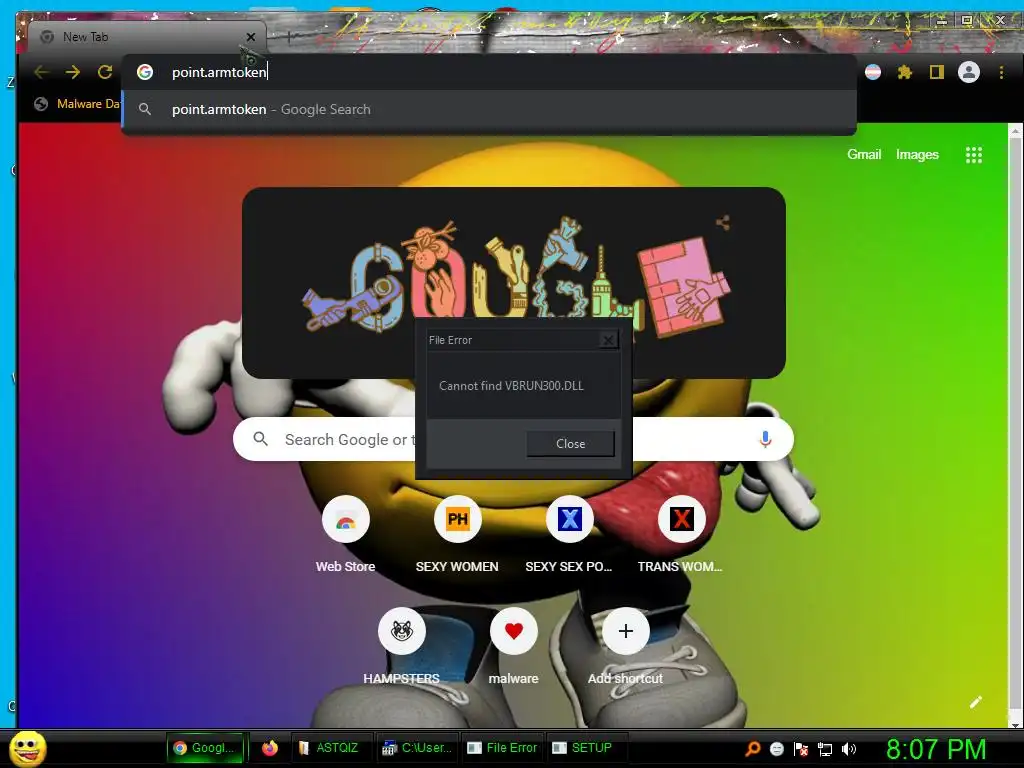Click the tray flag with red X icon
1024x768 pixels.
click(x=801, y=749)
